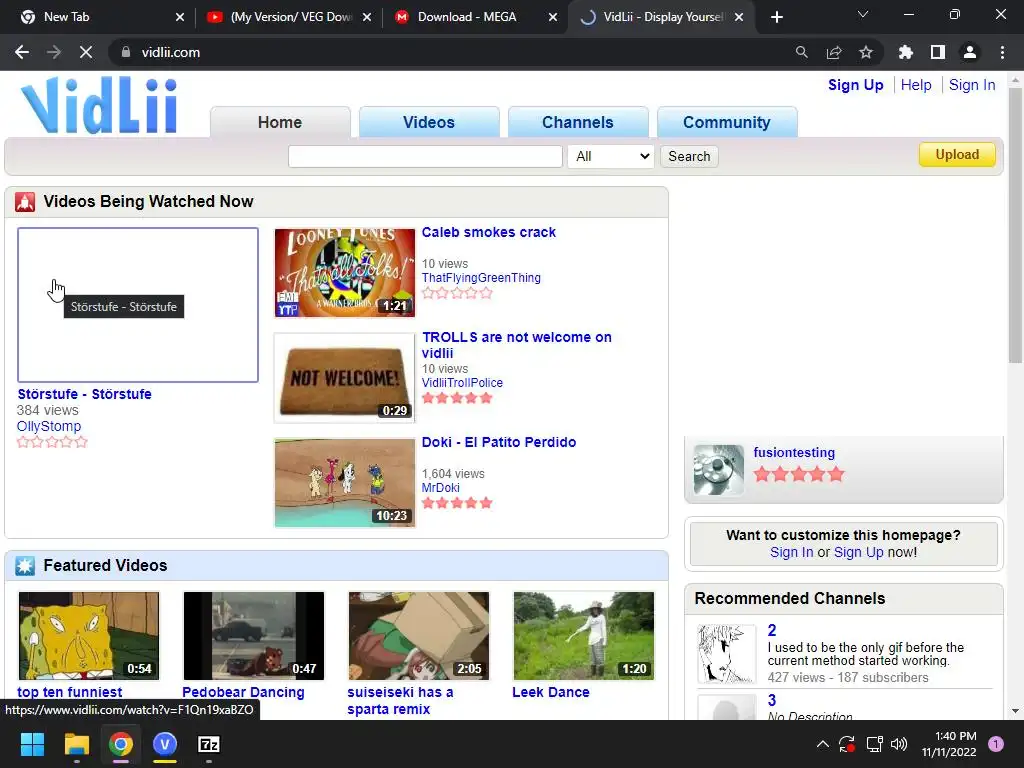Click Sign In in customize homepage box

tap(792, 552)
